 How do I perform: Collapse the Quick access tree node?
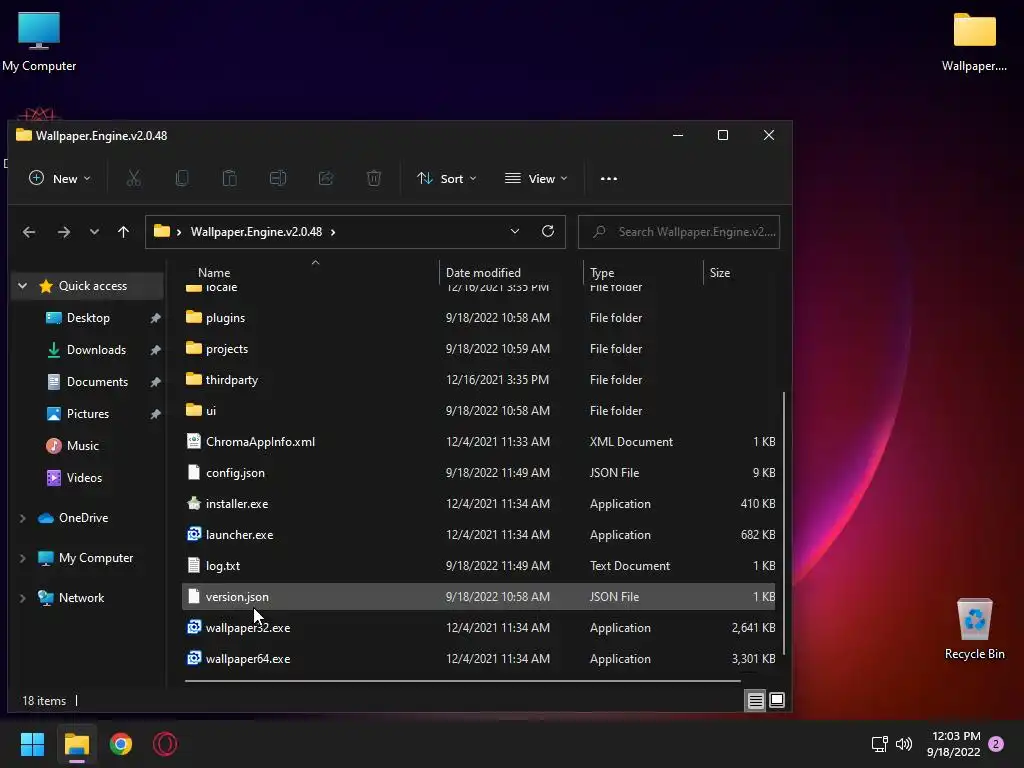click(23, 286)
